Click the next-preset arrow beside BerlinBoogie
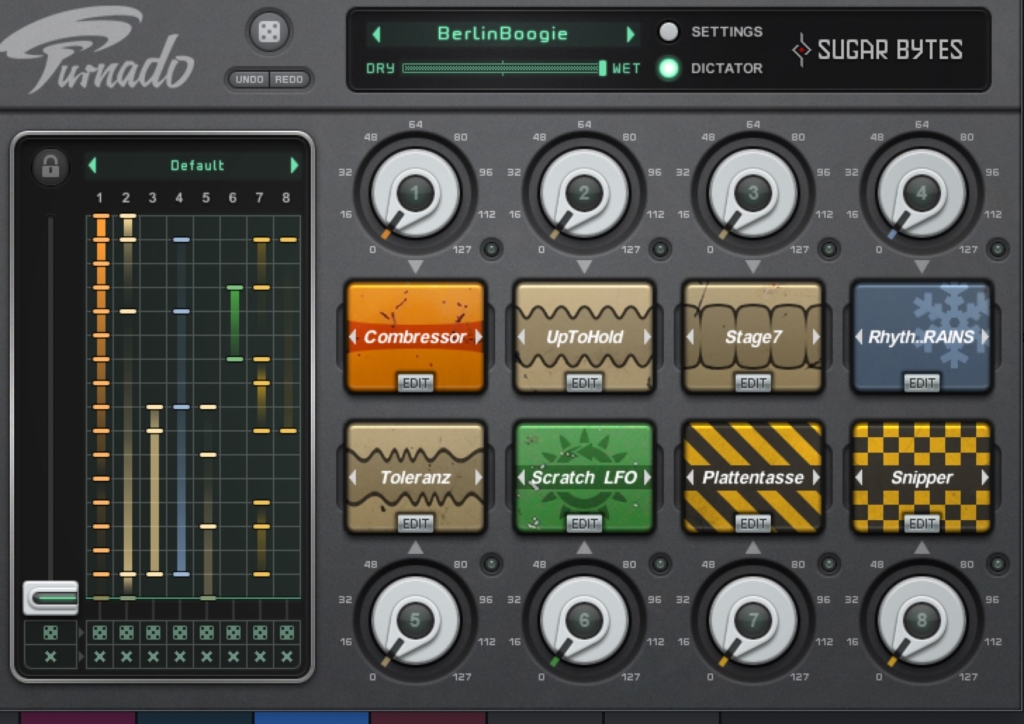 point(630,33)
